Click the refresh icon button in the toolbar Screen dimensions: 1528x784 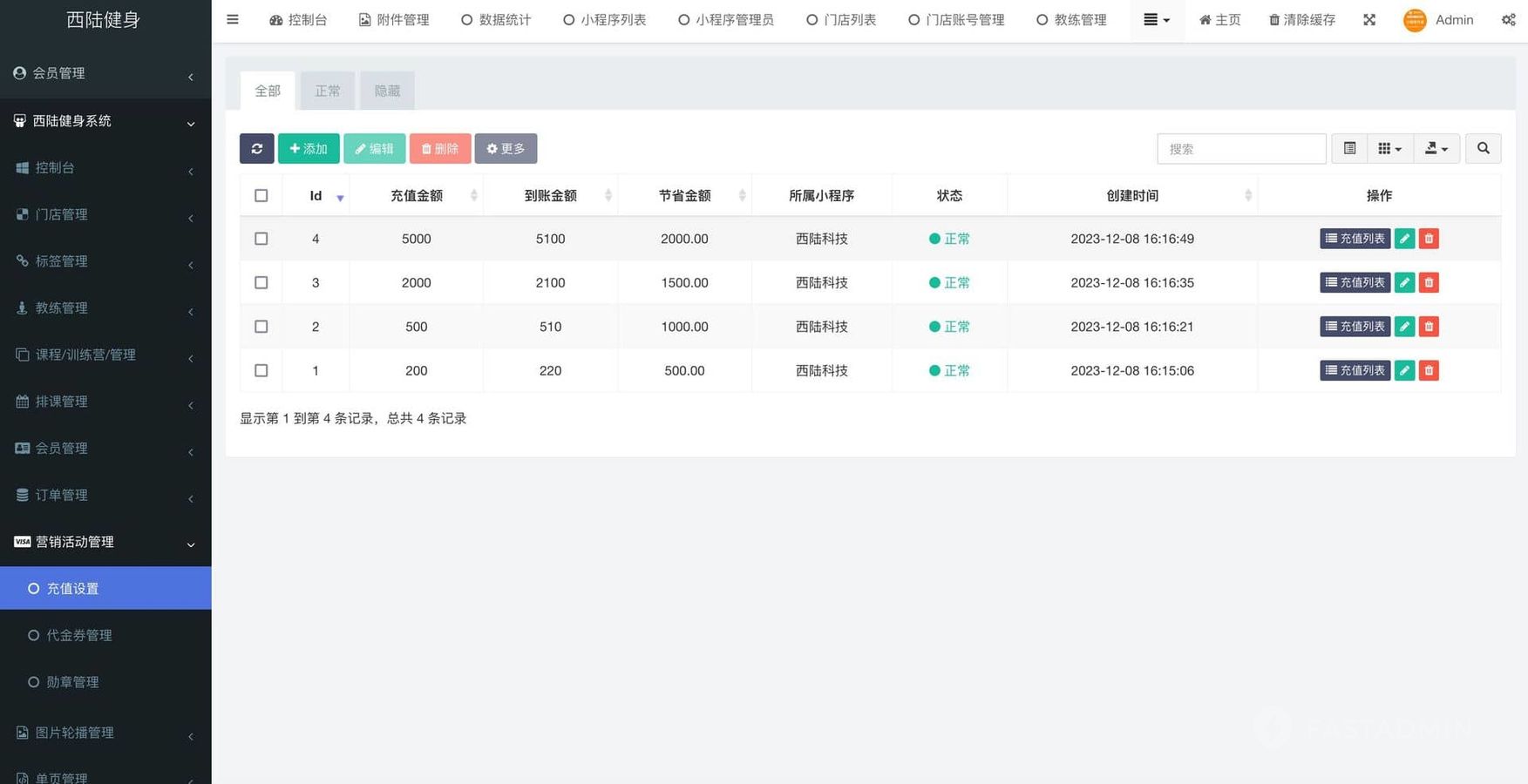[x=256, y=149]
